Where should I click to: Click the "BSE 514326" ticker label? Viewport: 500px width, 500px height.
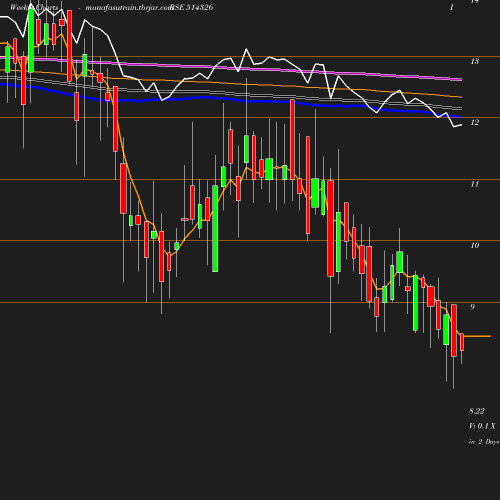coord(192,7)
